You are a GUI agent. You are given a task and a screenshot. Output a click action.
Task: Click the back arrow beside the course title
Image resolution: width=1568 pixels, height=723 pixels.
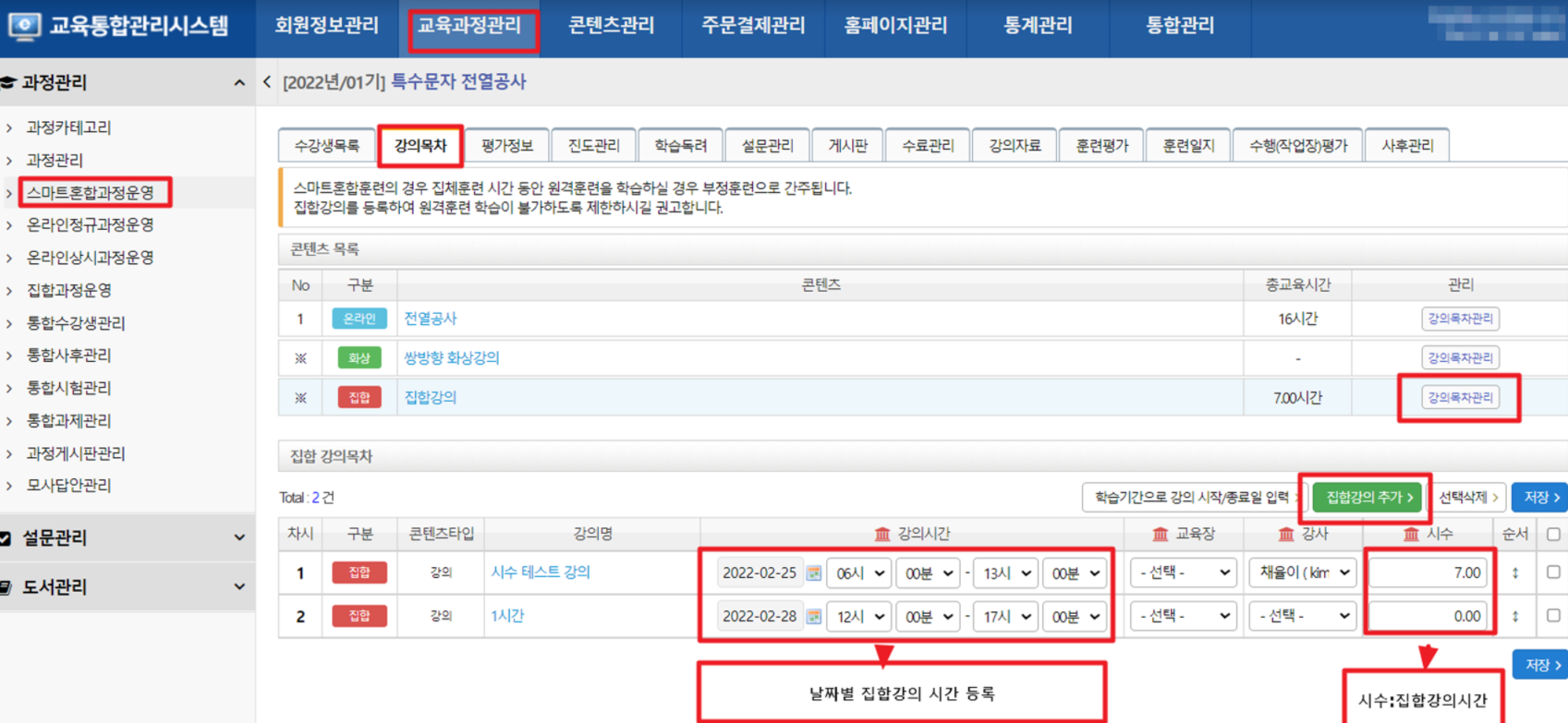pos(267,82)
